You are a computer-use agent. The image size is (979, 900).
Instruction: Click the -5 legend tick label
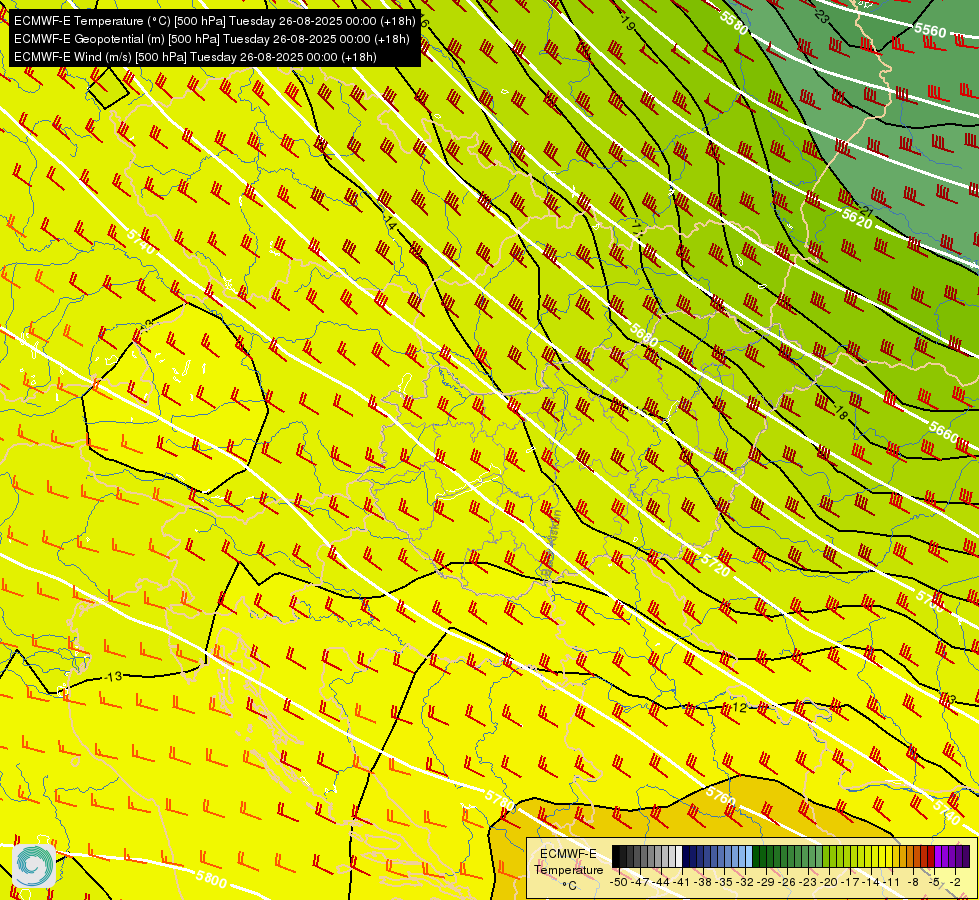(x=935, y=882)
